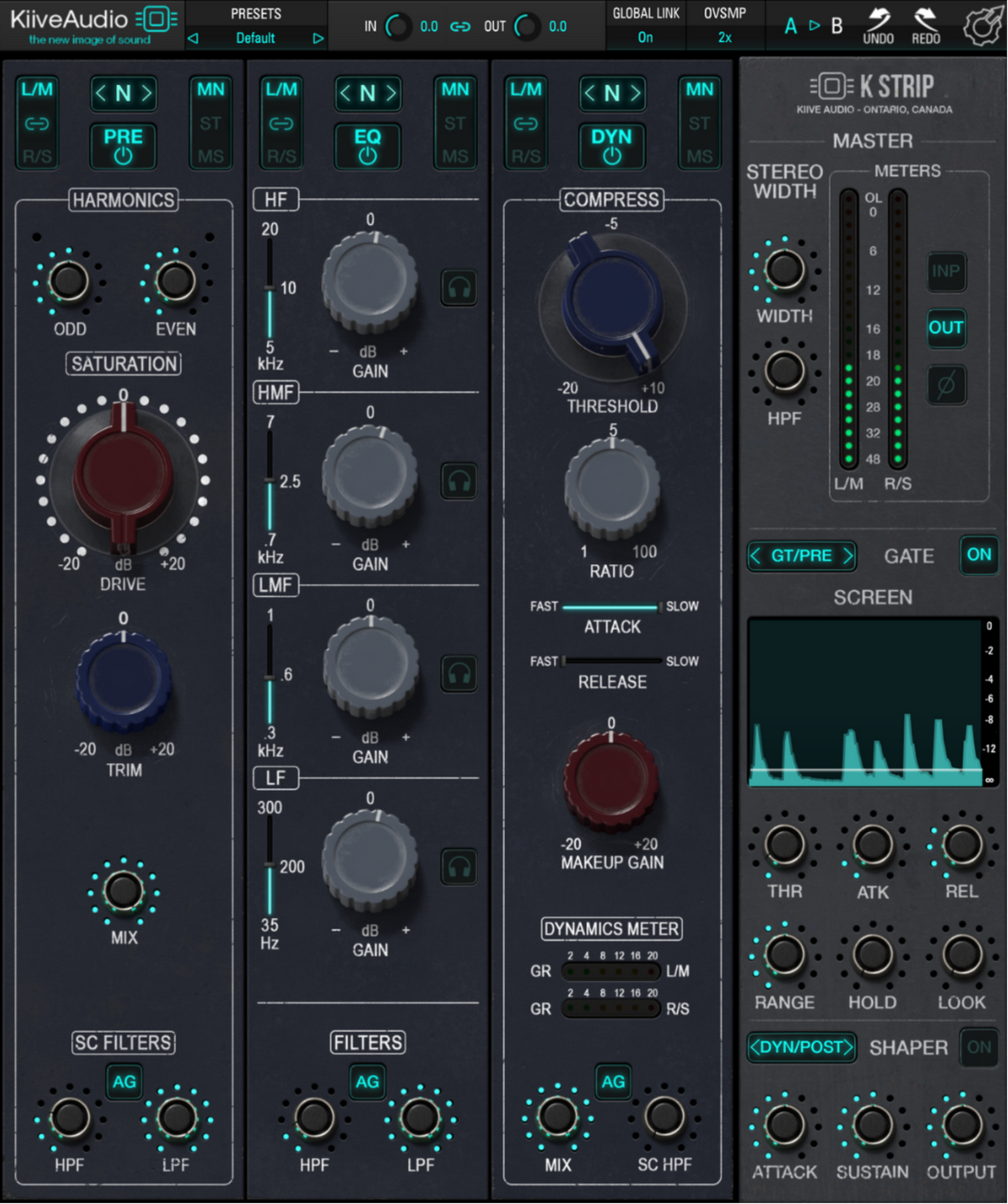Toggle the AG button in compressor section
This screenshot has height=1204, width=1008.
pyautogui.click(x=612, y=1081)
